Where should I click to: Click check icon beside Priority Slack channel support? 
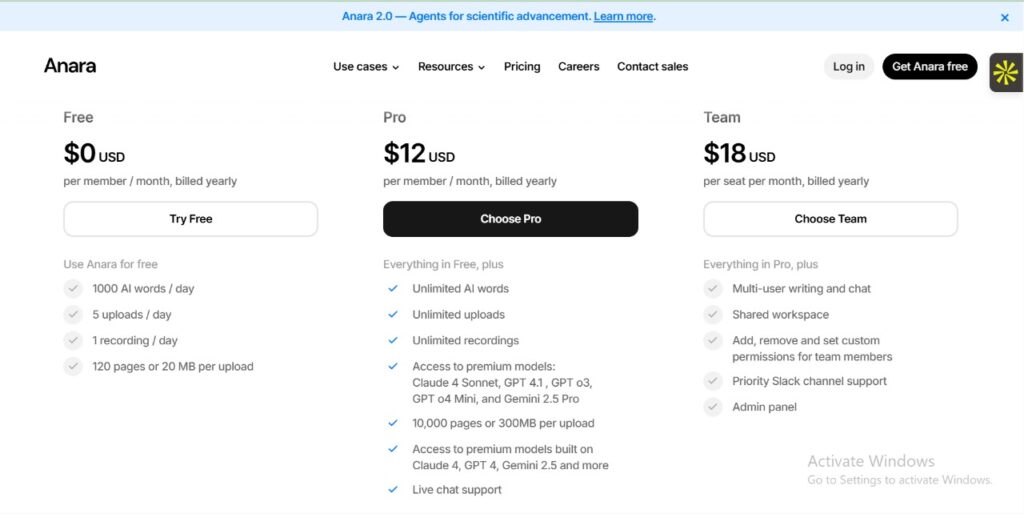click(x=713, y=381)
